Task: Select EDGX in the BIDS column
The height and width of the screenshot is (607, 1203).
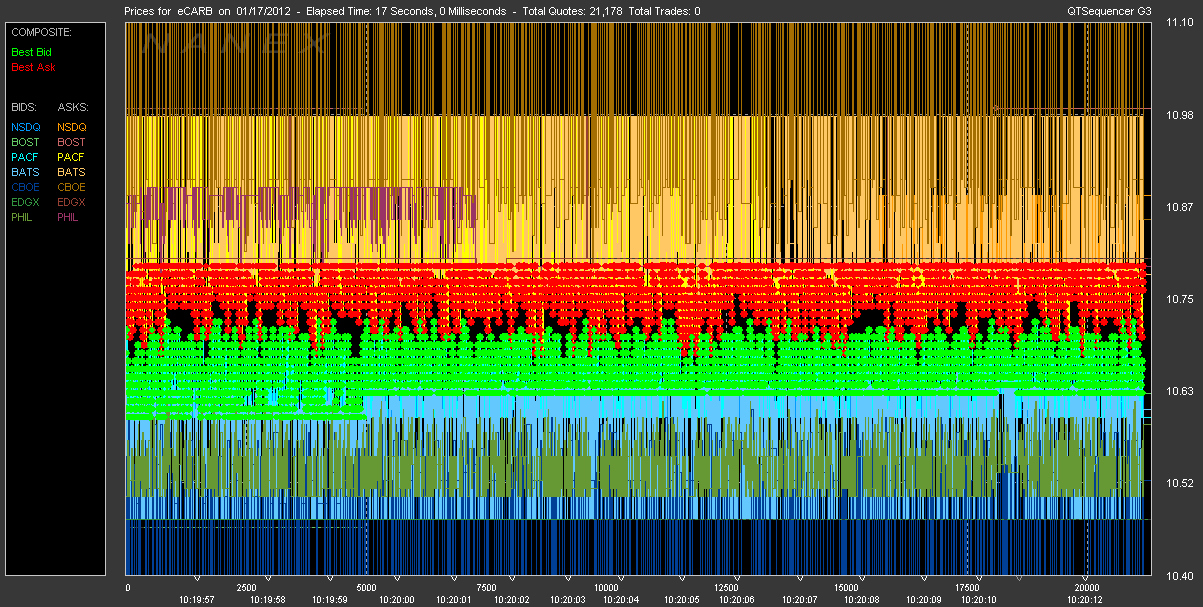Action: [25, 202]
